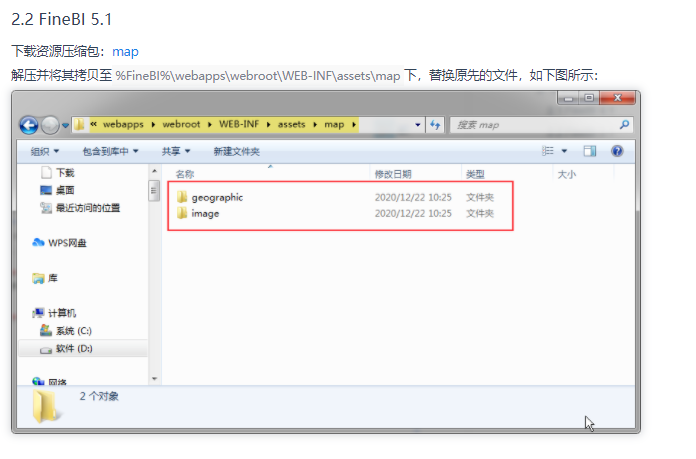The image size is (696, 459).
Task: Select webroot in the address breadcrumb
Action: 181,124
